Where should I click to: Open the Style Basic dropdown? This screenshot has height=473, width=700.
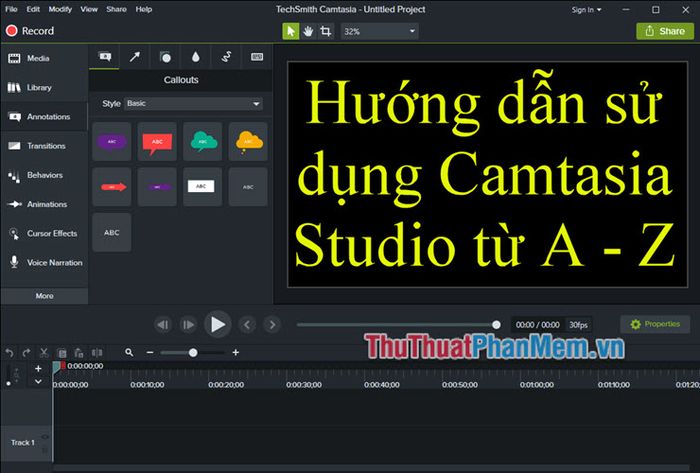click(x=193, y=104)
